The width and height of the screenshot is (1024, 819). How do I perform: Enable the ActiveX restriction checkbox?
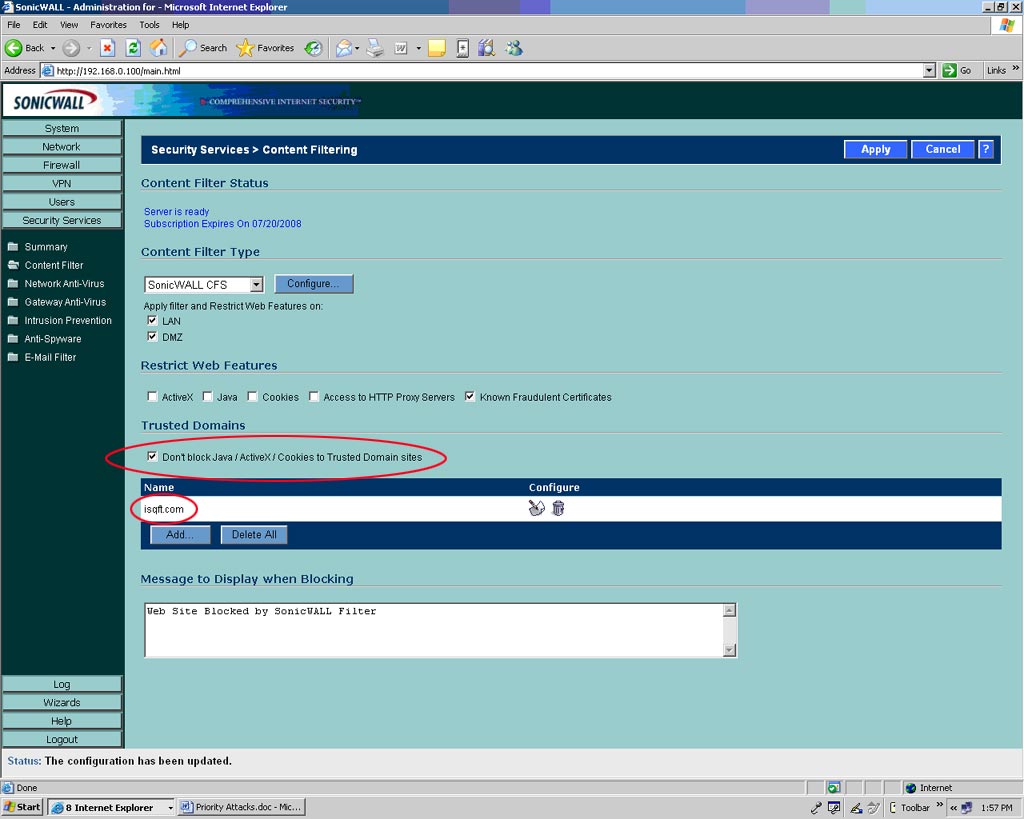[152, 396]
